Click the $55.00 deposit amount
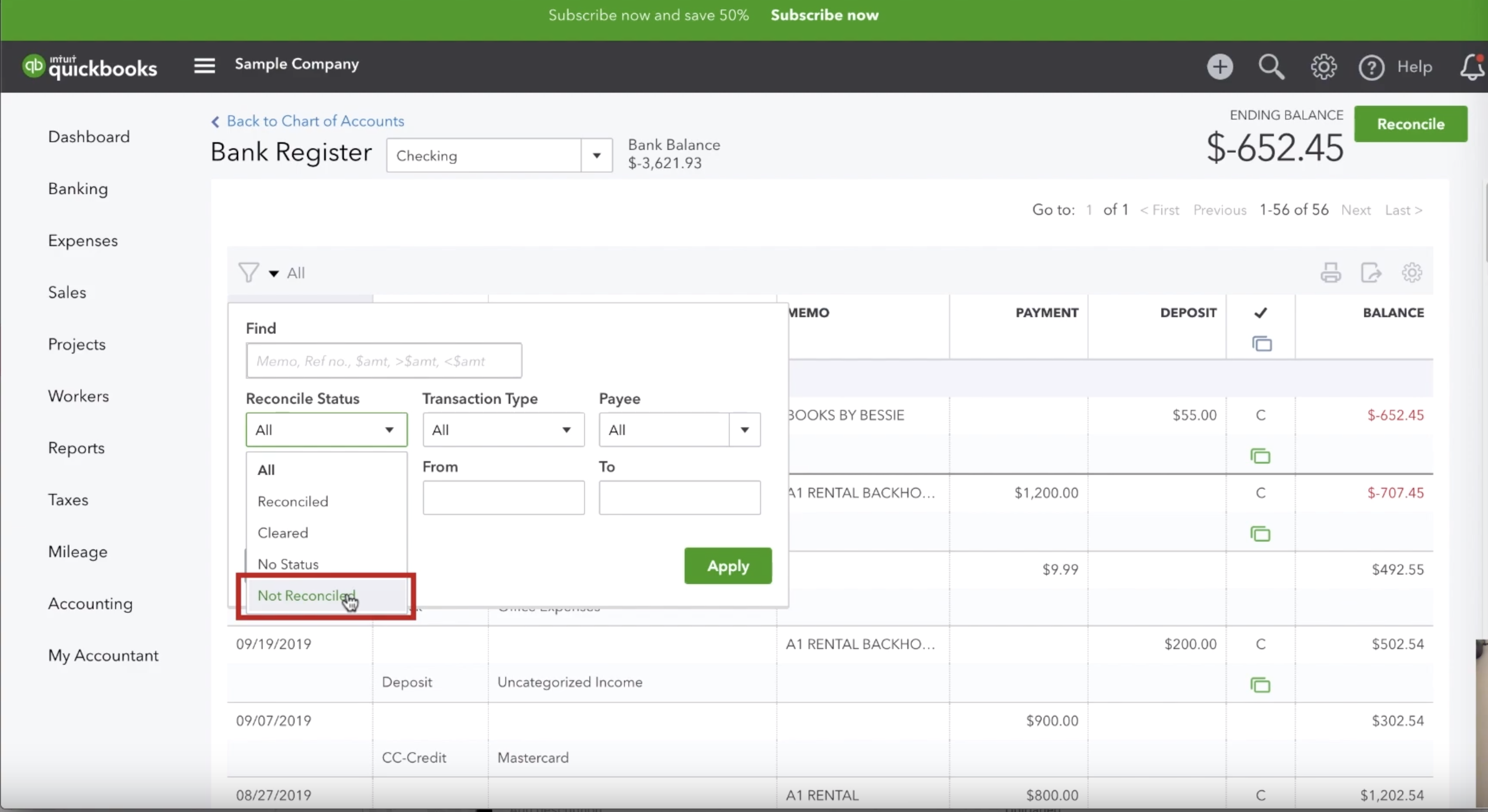The image size is (1488, 812). pyautogui.click(x=1194, y=415)
